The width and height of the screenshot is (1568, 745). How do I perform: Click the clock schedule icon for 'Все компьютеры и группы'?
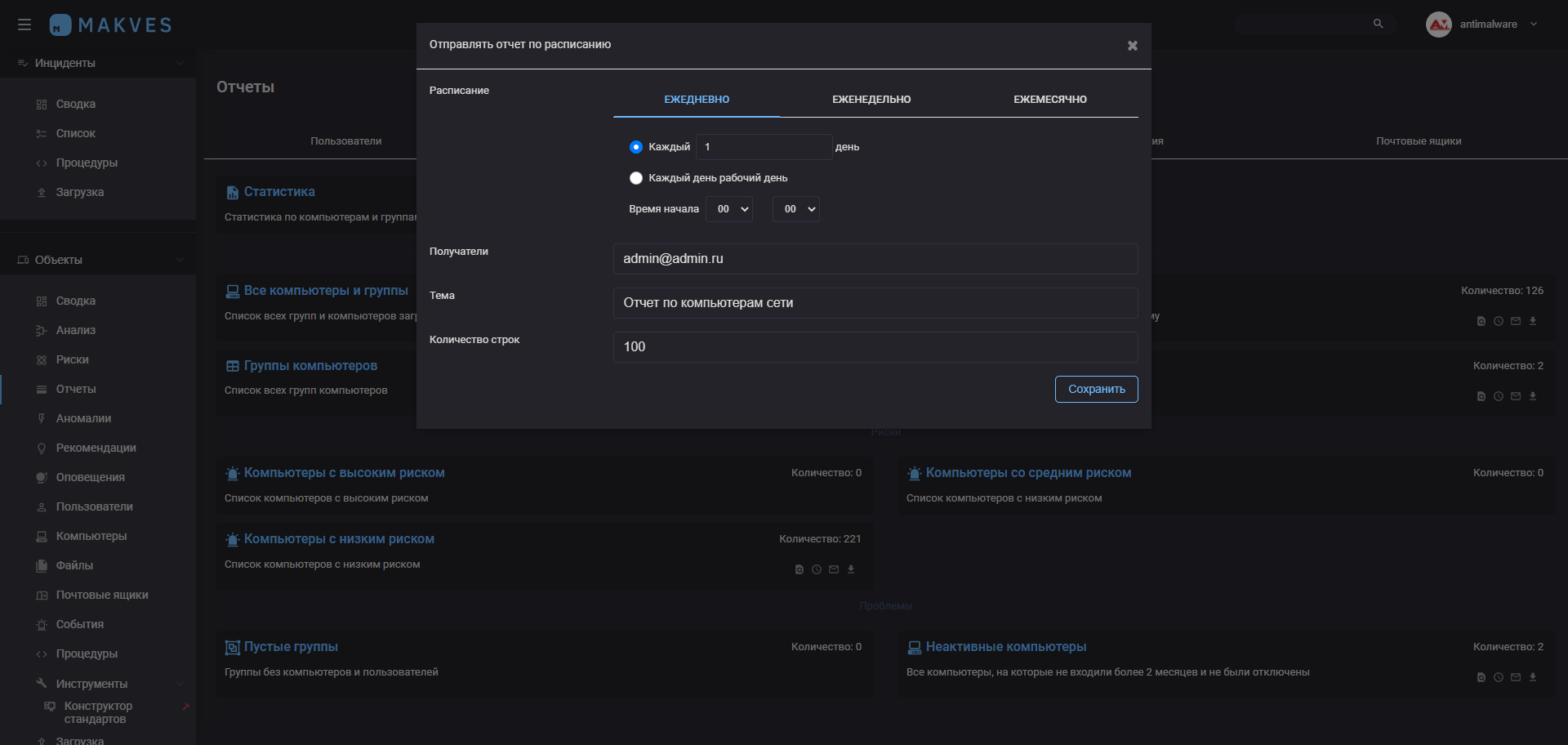point(1499,321)
